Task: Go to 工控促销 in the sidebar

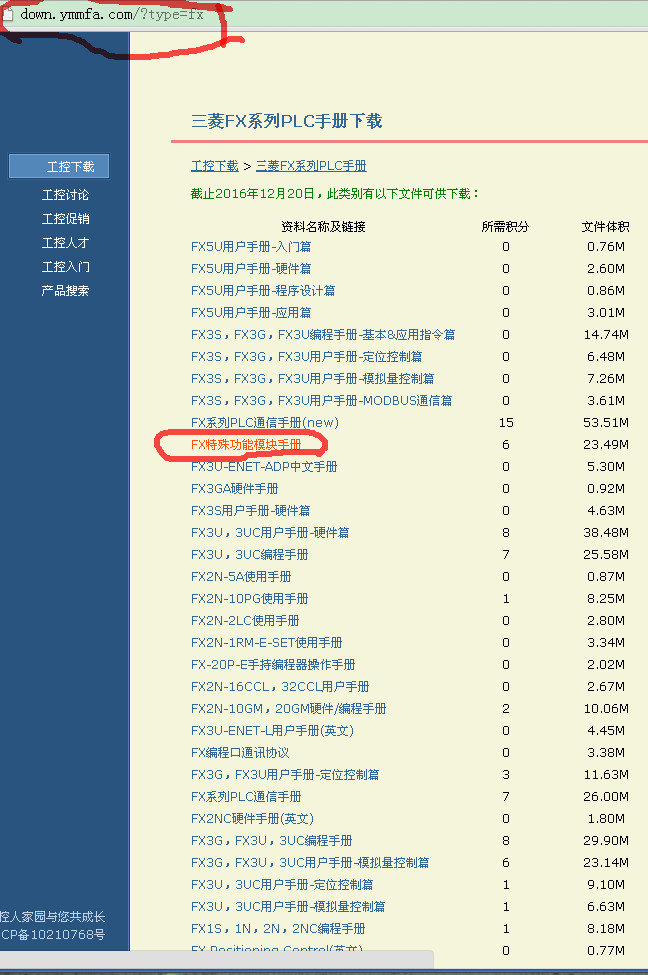Action: (x=65, y=219)
